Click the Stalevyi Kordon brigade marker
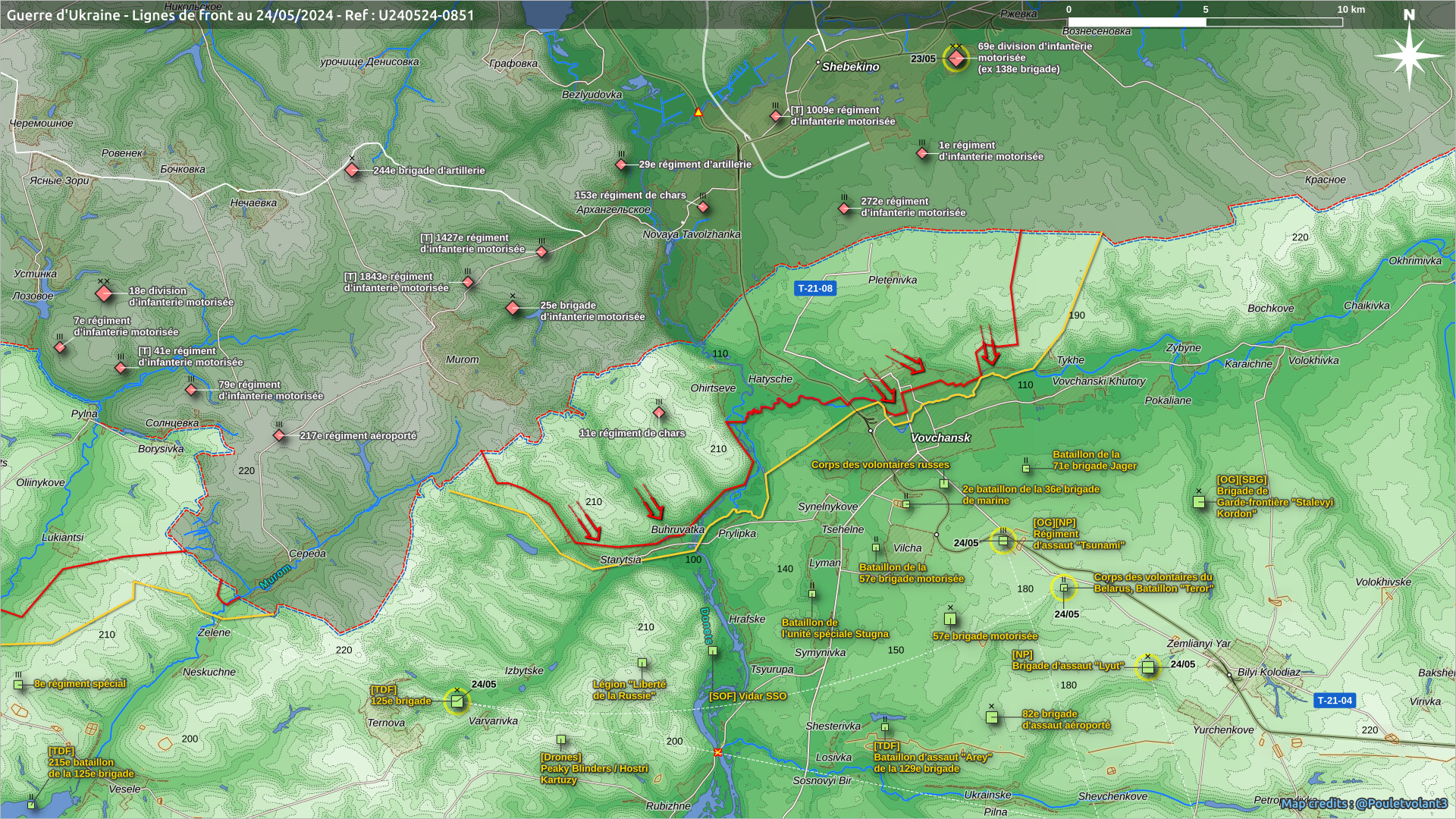 point(1199,501)
